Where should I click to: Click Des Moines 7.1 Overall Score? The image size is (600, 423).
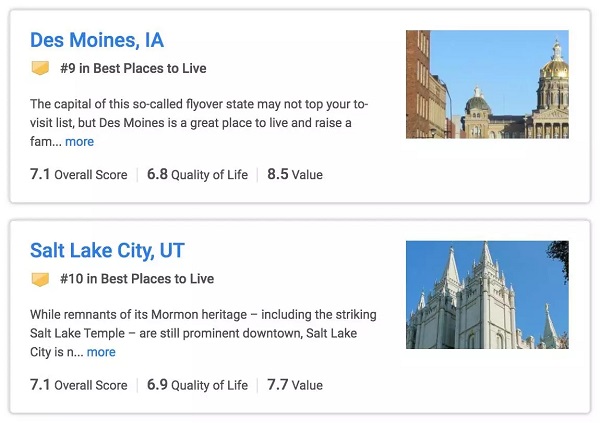tap(78, 175)
